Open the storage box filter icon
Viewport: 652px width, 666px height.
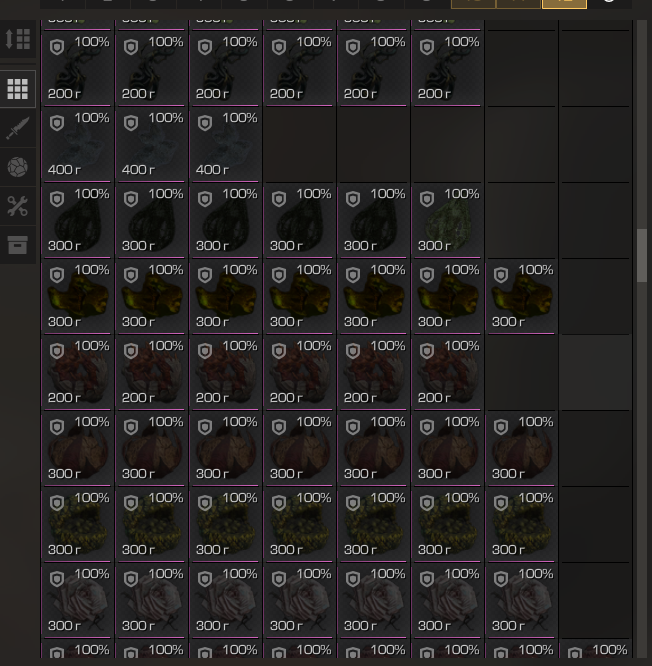click(x=18, y=245)
